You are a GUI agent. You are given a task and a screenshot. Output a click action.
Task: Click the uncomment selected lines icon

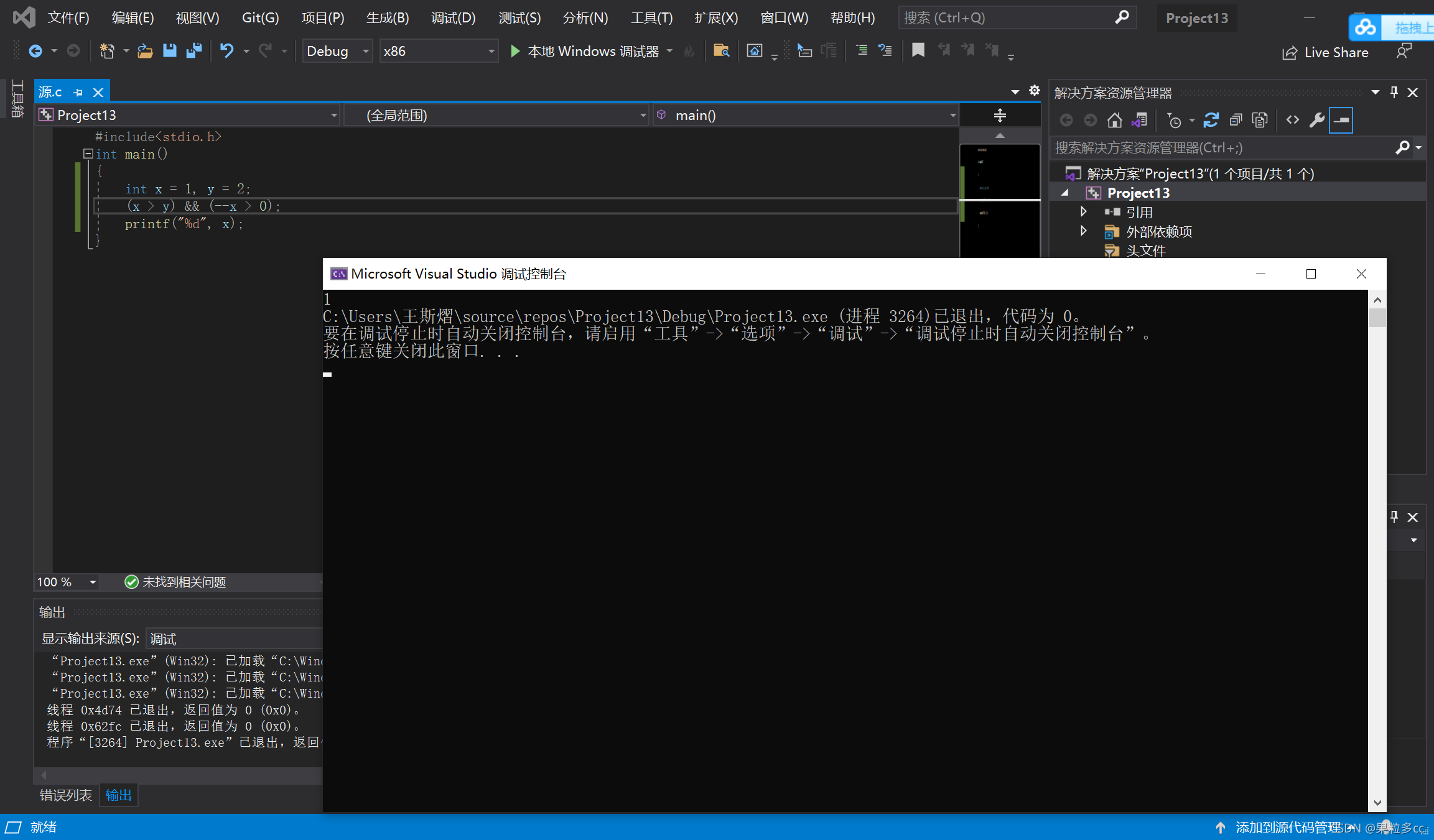click(x=885, y=50)
